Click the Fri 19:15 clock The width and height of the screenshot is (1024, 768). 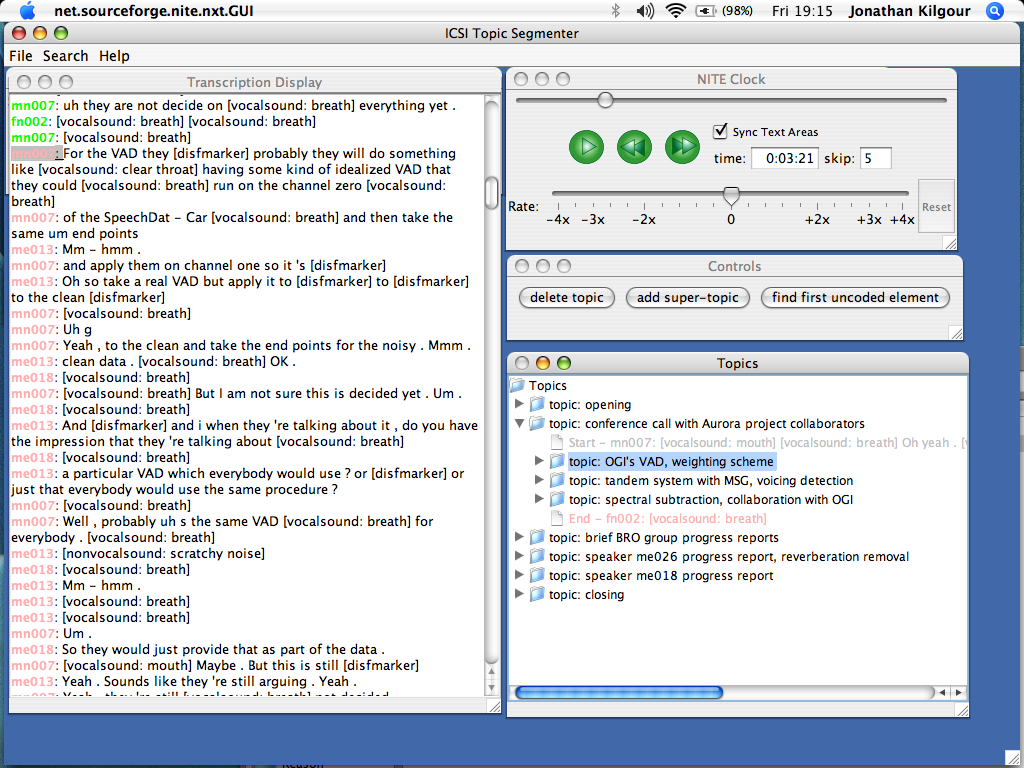(x=802, y=10)
